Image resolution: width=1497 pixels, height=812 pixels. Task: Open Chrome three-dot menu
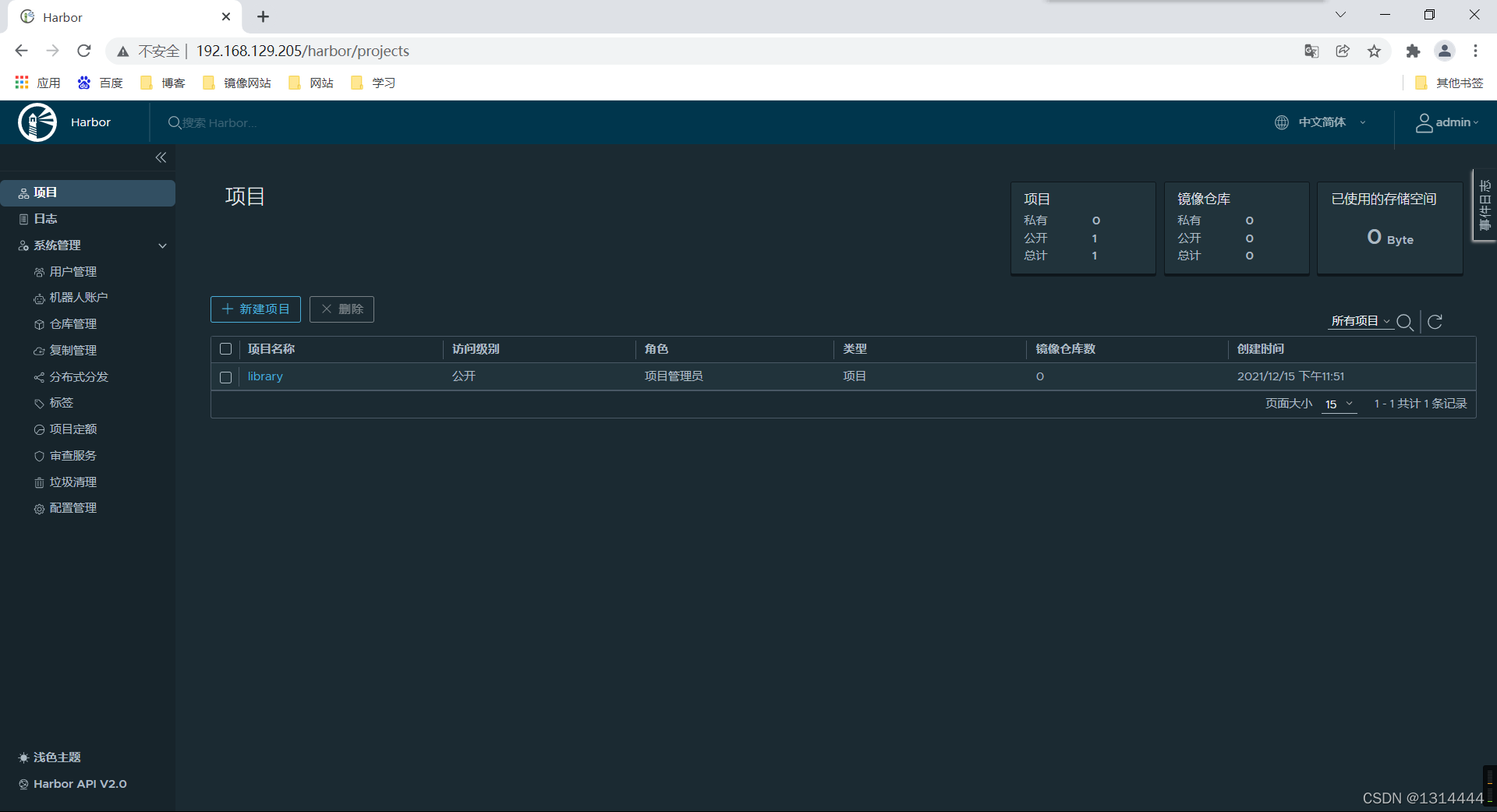point(1475,51)
